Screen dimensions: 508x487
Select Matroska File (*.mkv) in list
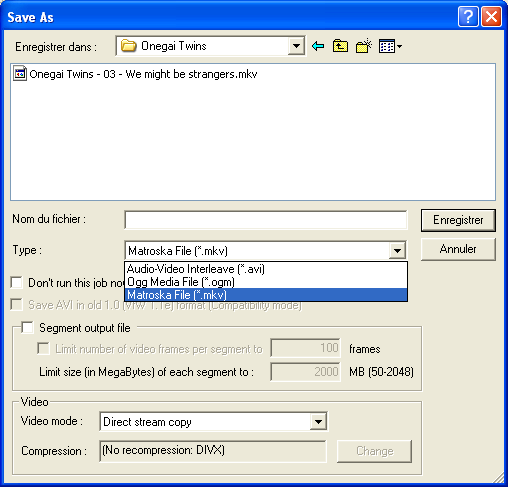click(266, 295)
